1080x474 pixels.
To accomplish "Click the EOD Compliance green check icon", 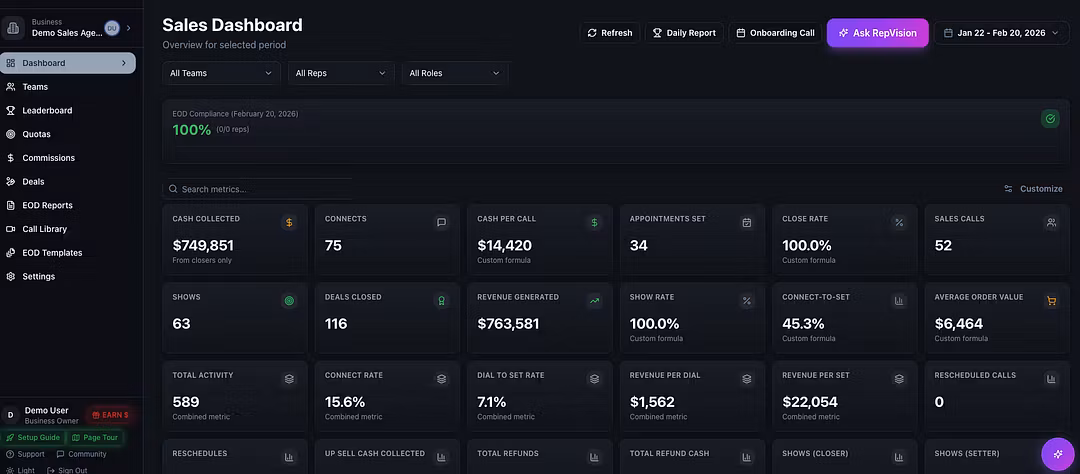I will [x=1050, y=119].
